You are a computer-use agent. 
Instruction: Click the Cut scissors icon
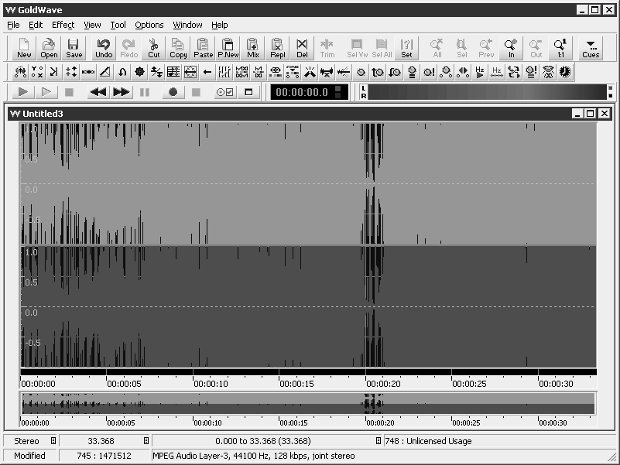[x=153, y=48]
